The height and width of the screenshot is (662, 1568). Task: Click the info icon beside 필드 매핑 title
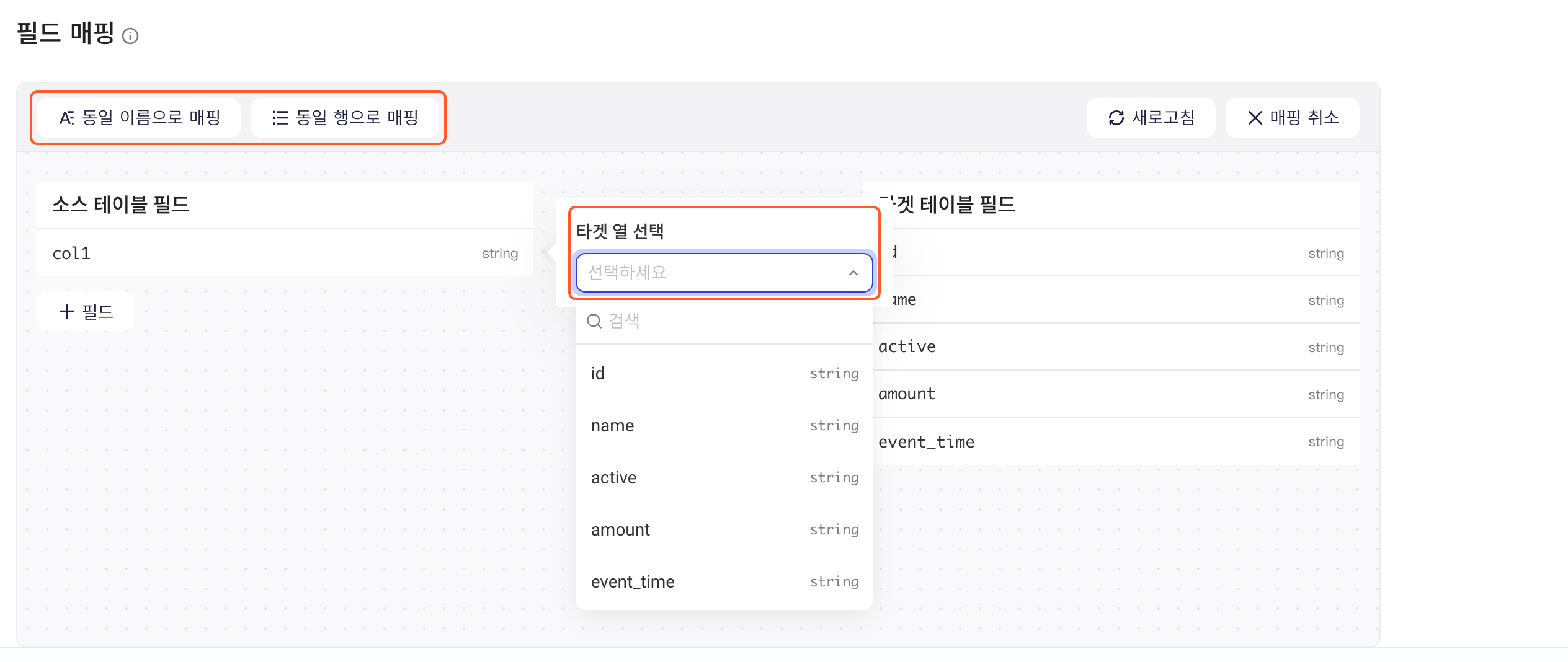coord(130,36)
